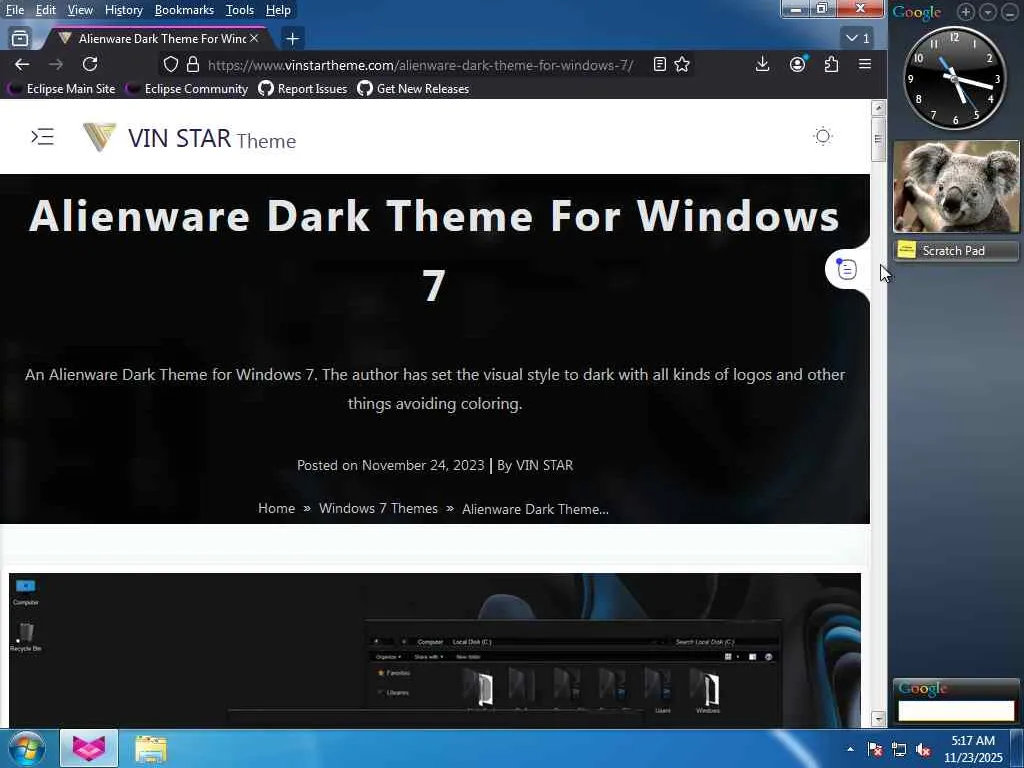This screenshot has width=1024, height=768.
Task: Open the account profile icon
Action: (797, 64)
